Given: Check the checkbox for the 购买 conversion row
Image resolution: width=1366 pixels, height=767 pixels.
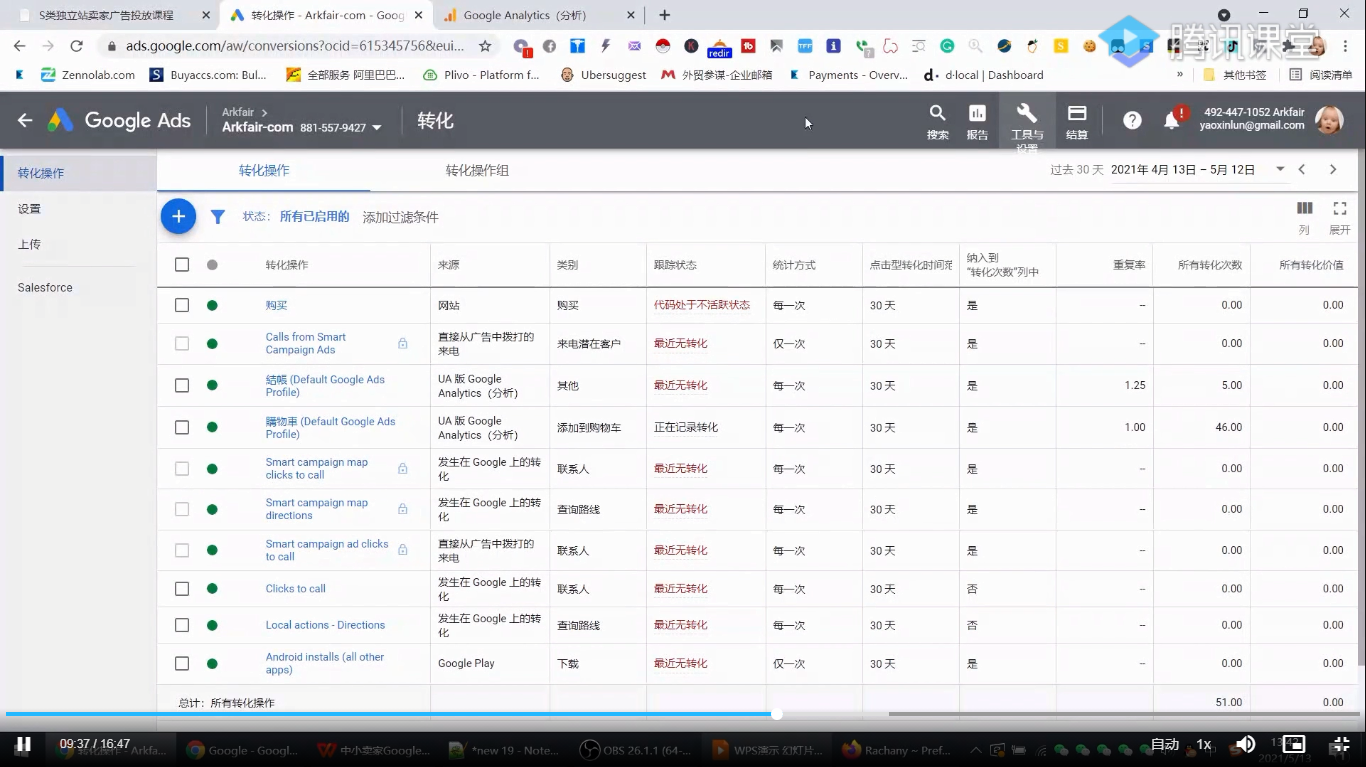Looking at the screenshot, I should pyautogui.click(x=181, y=304).
